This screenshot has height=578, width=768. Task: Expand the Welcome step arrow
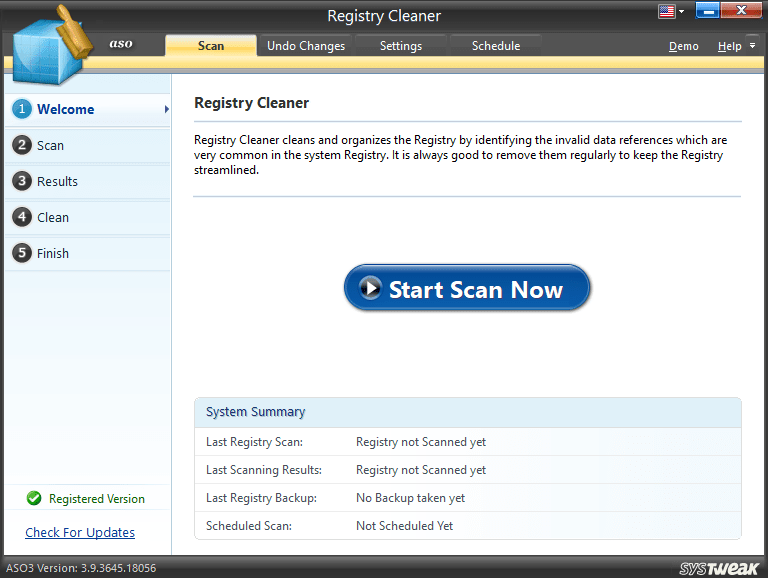click(167, 109)
